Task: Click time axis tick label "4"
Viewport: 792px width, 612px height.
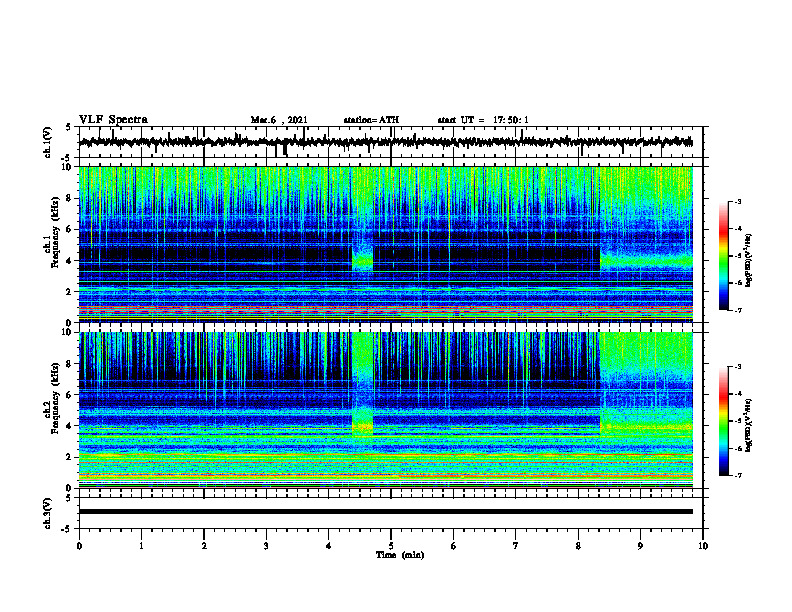Action: coord(329,546)
